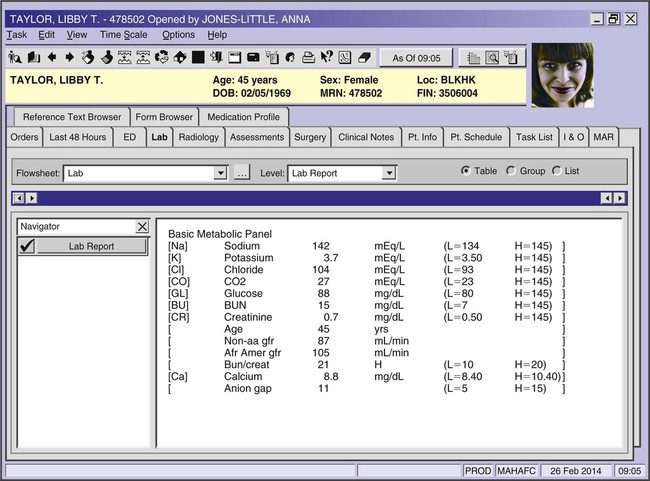This screenshot has height=481, width=650.
Task: Click the black square stop icon
Action: [x=199, y=57]
